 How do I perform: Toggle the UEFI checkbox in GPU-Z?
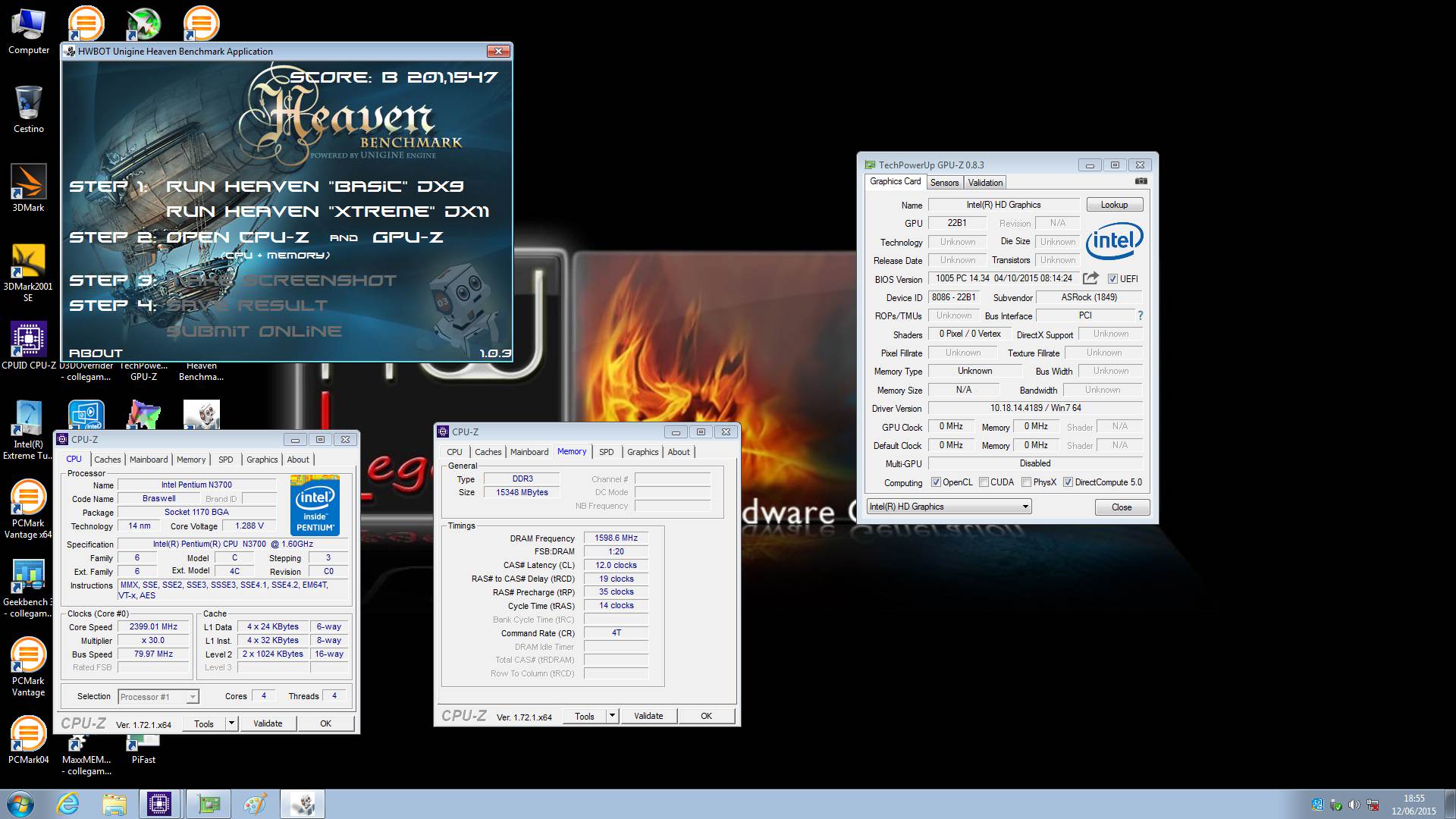pyautogui.click(x=1112, y=279)
